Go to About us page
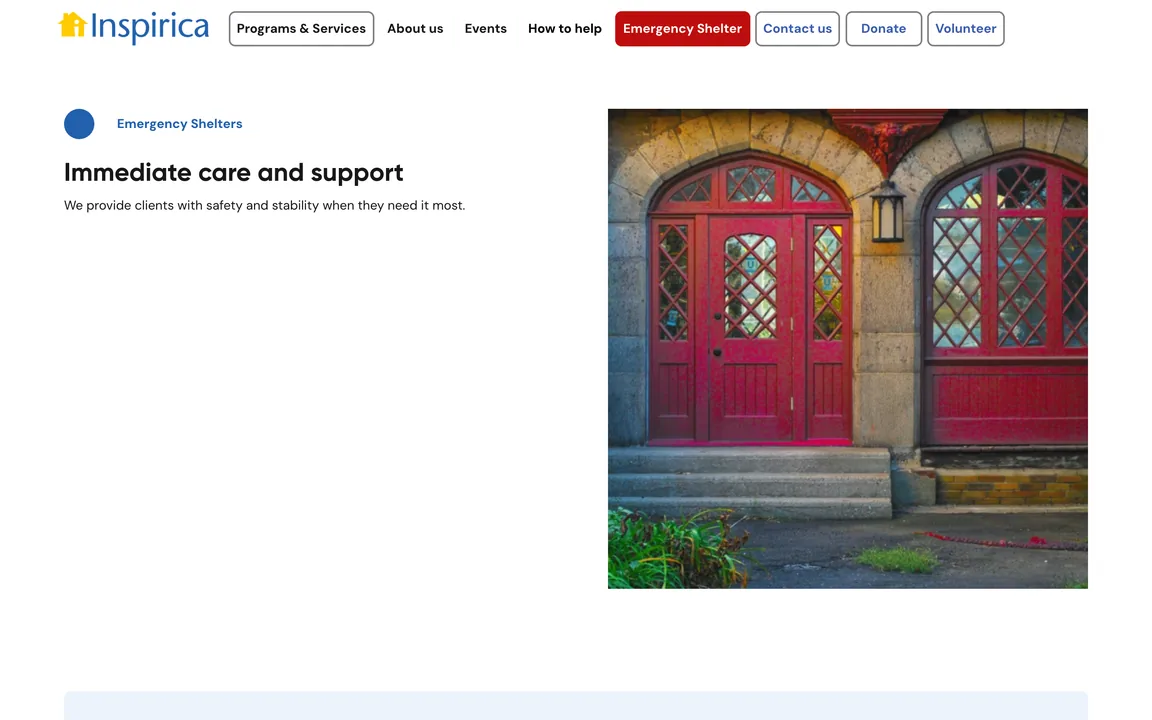 click(415, 29)
